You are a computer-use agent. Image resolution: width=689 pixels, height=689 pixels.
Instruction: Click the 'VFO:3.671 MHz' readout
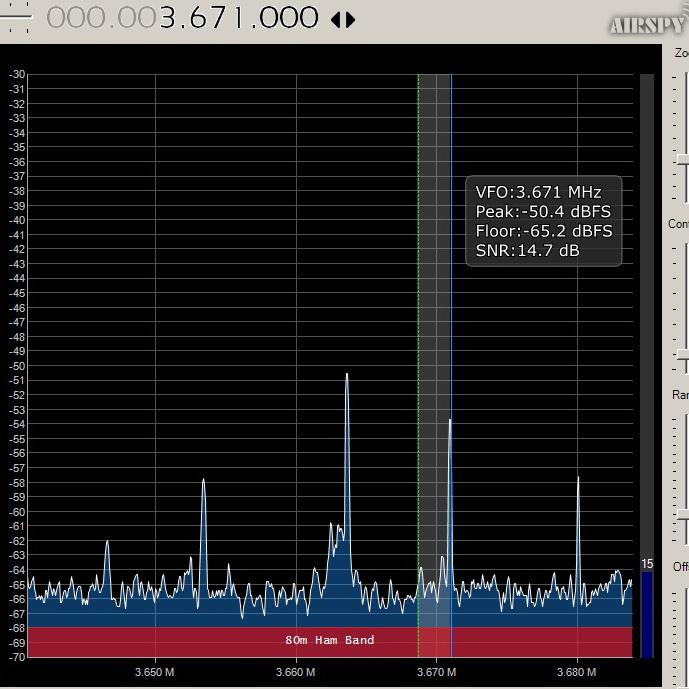point(538,192)
